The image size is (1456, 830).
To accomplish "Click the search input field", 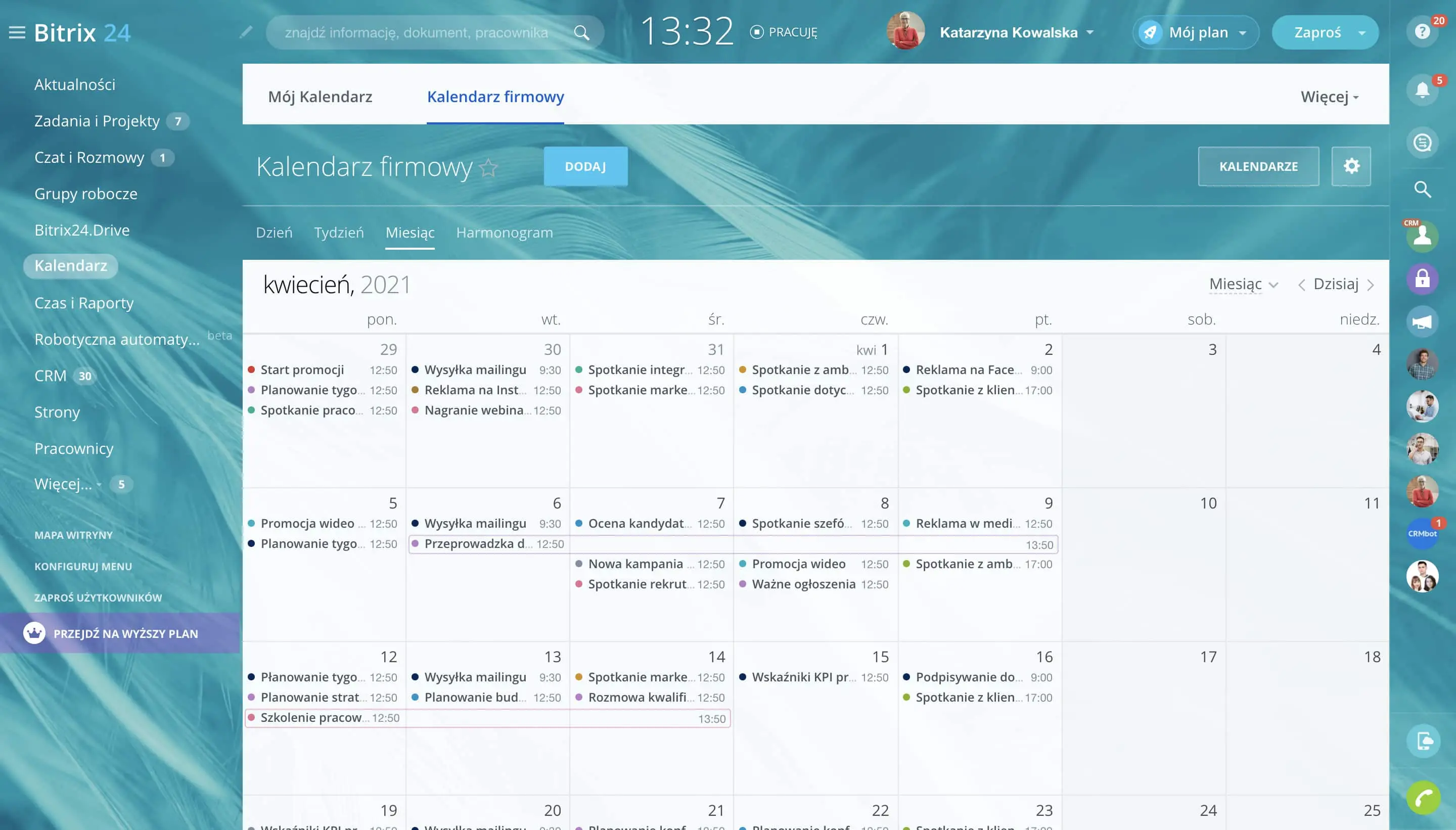I will 416,32.
